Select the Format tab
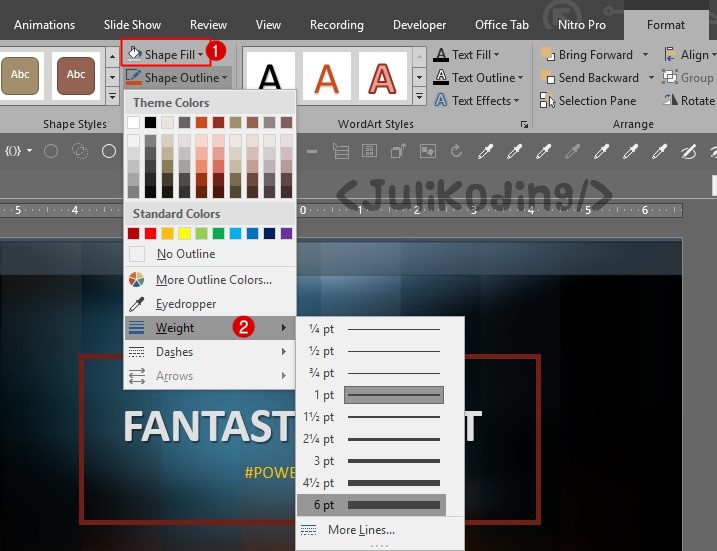The width and height of the screenshot is (717, 551). 666,25
